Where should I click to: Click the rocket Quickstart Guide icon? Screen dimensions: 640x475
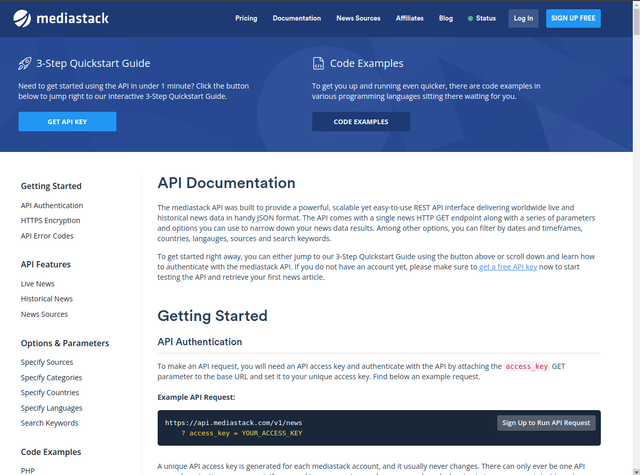[x=24, y=64]
